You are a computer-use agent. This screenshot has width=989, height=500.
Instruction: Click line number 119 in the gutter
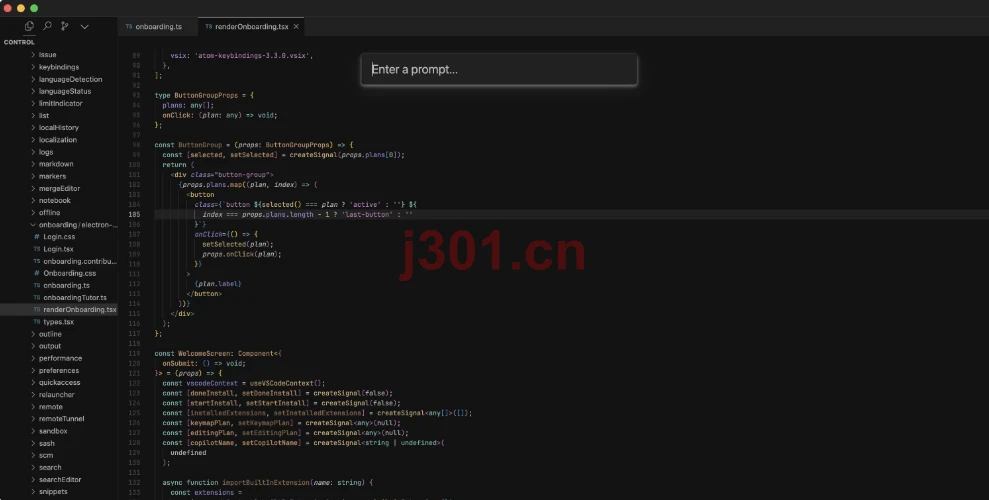(x=134, y=354)
